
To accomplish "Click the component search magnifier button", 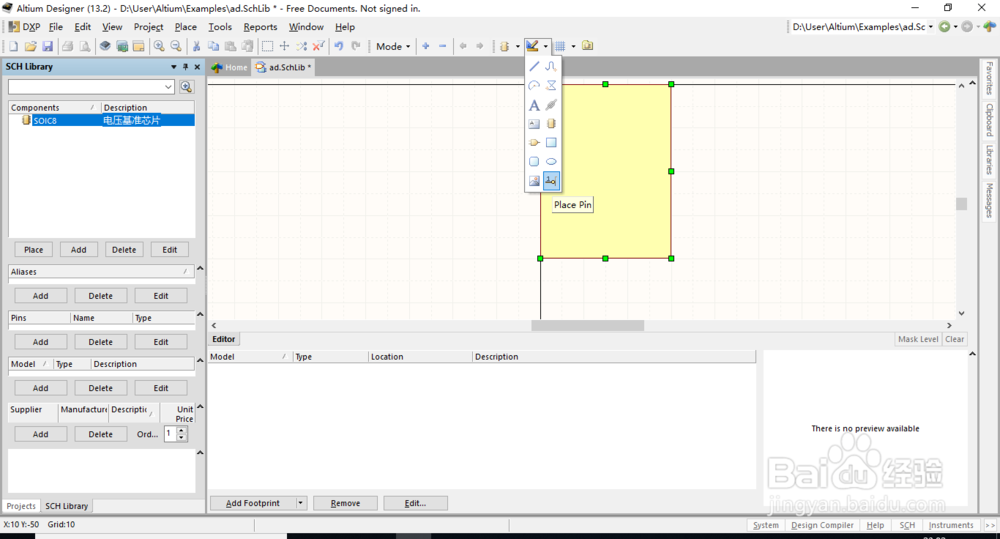I will point(186,87).
